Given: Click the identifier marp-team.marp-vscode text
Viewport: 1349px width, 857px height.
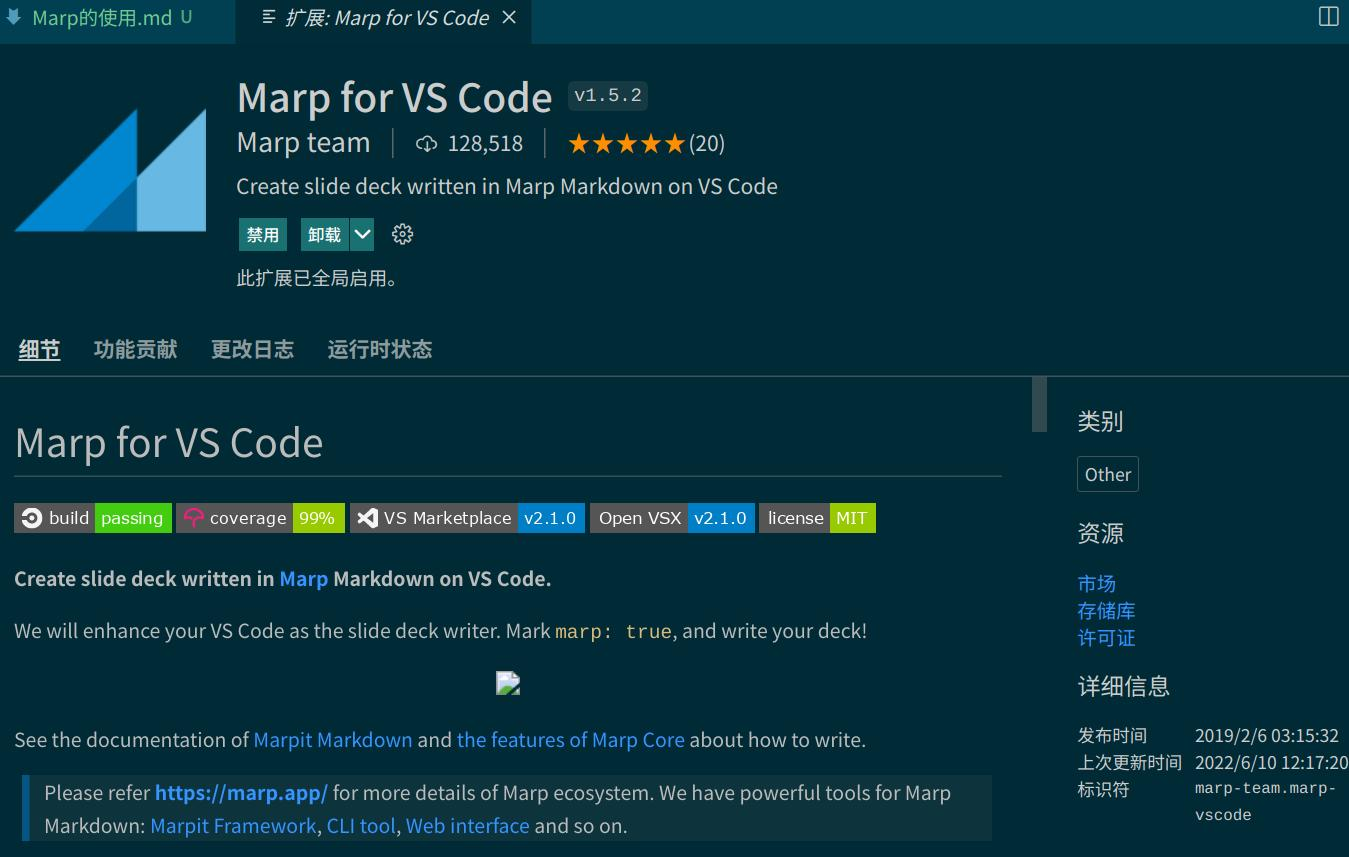Looking at the screenshot, I should [1265, 802].
